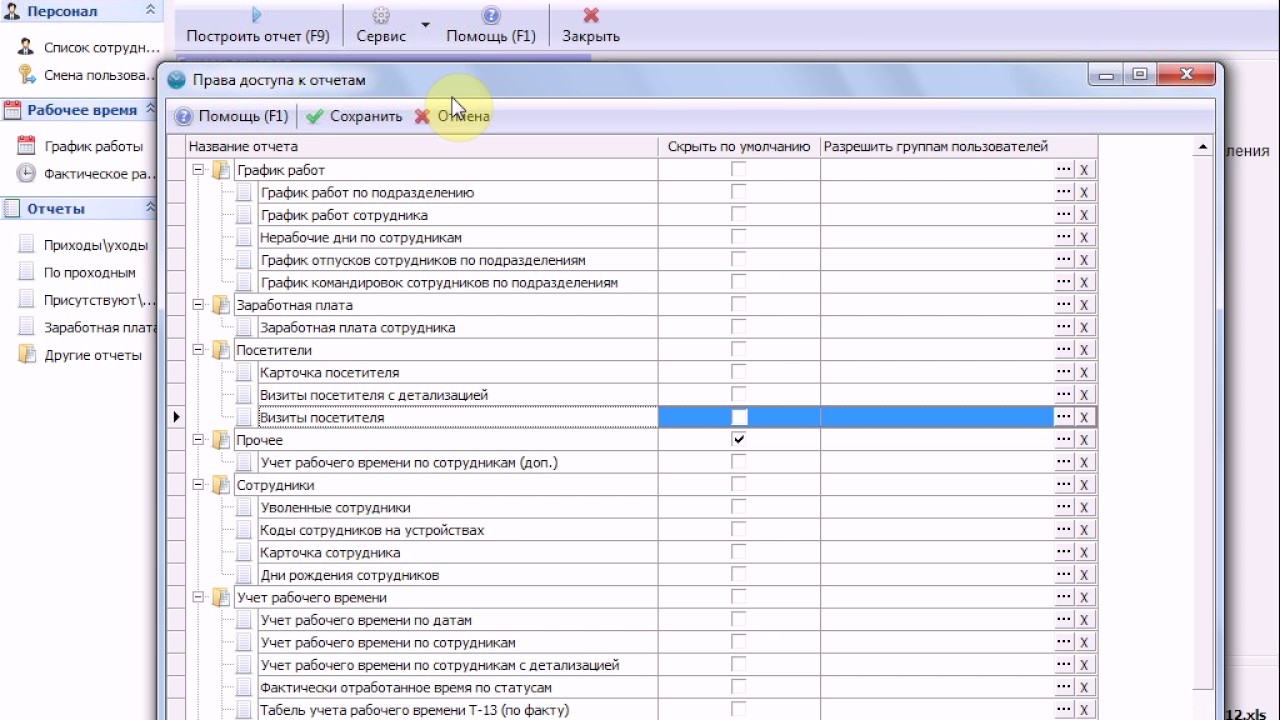This screenshot has width=1280, height=720.
Task: Collapse the Заработная плата tree node
Action: 198,305
